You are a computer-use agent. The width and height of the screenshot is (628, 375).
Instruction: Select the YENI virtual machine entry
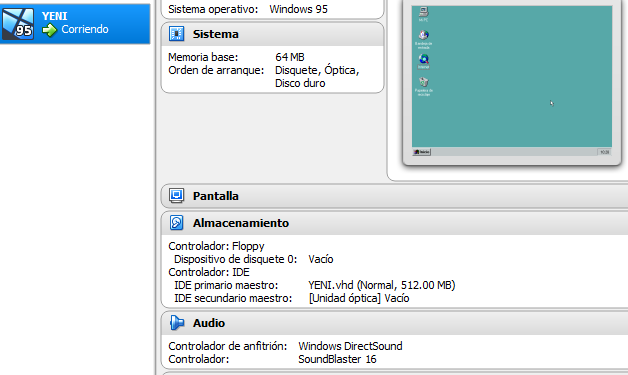(75, 24)
